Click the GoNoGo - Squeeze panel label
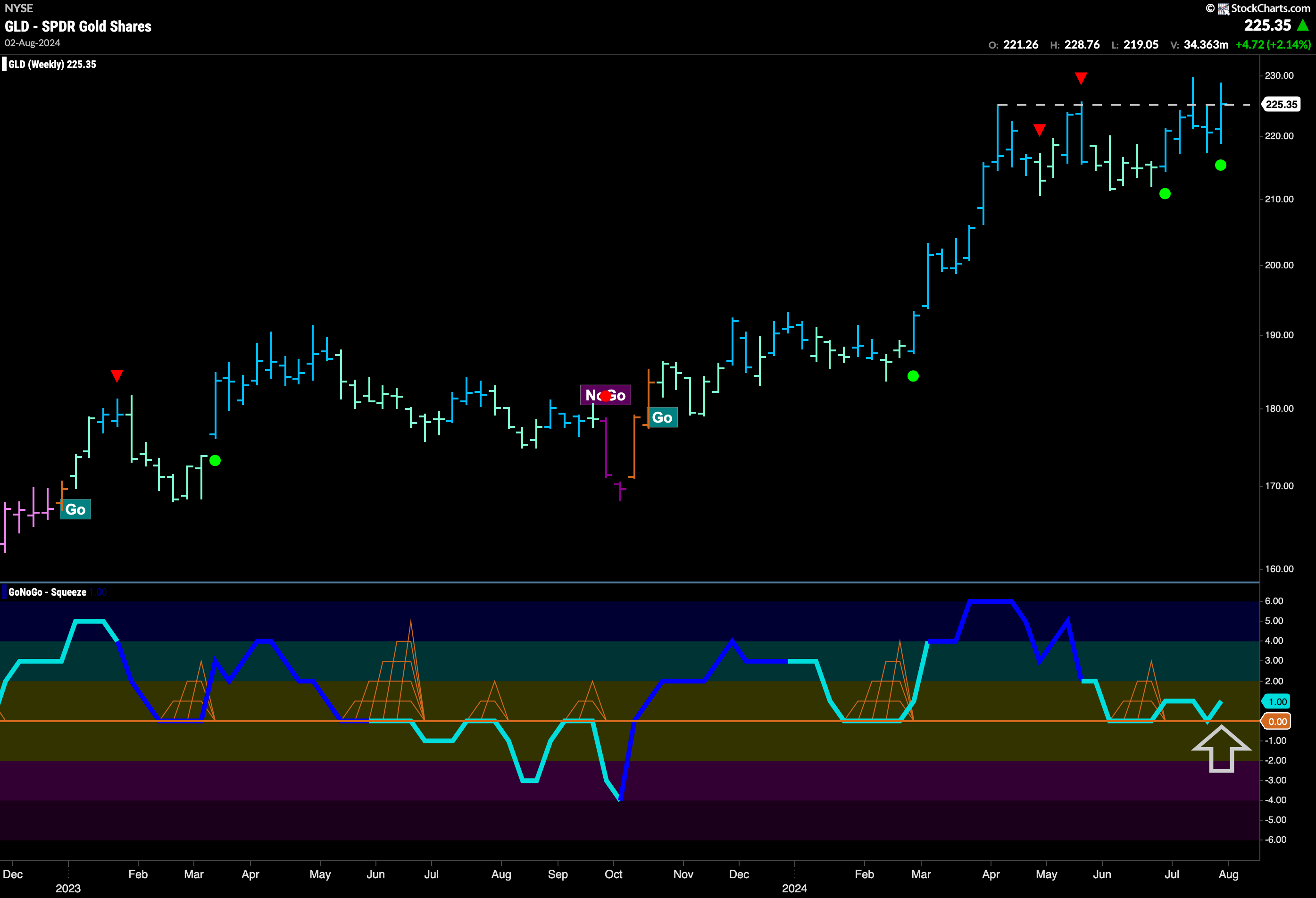This screenshot has width=1316, height=898. pyautogui.click(x=48, y=592)
